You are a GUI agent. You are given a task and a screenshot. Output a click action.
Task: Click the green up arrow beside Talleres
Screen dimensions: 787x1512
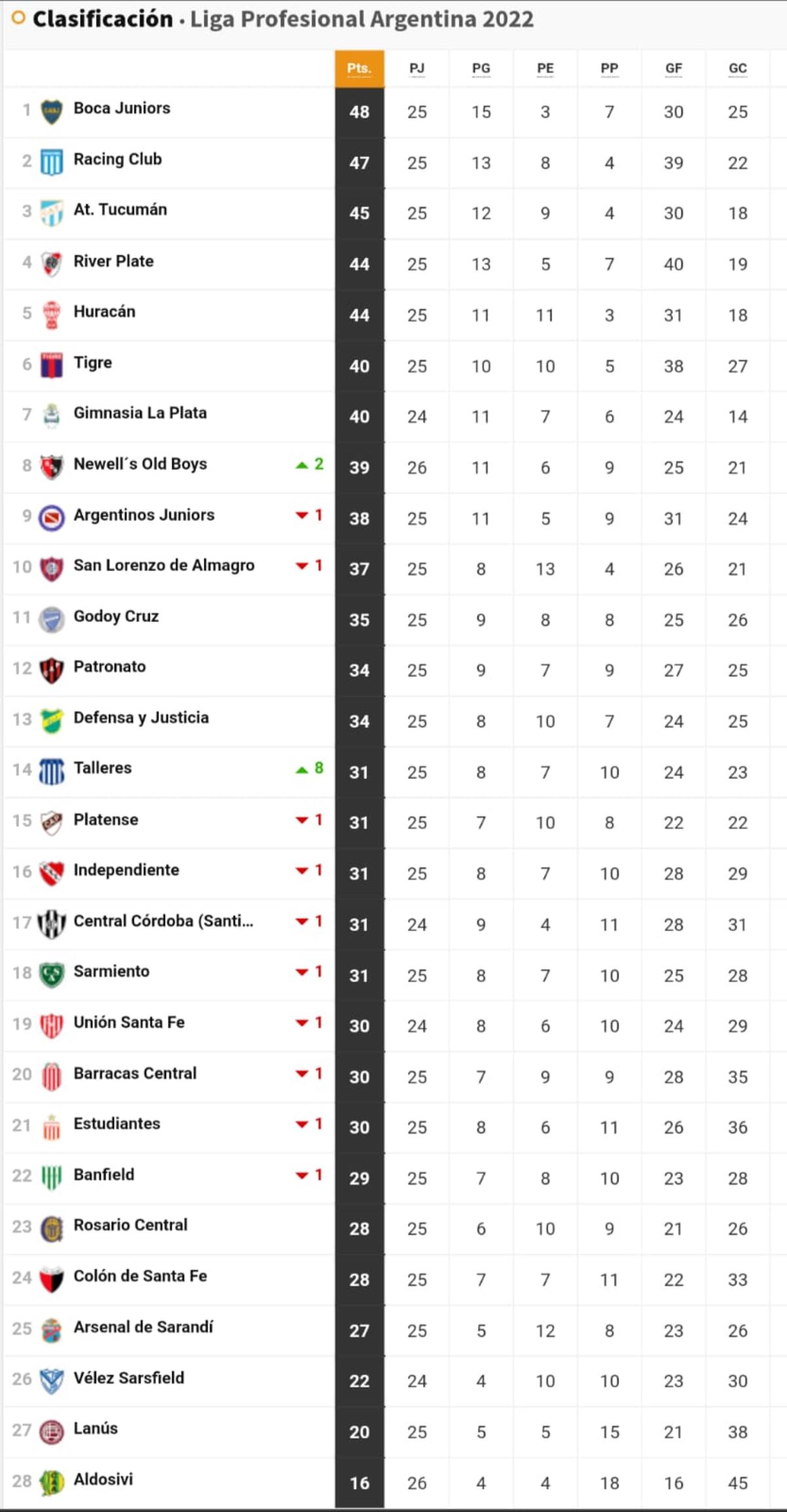[302, 769]
